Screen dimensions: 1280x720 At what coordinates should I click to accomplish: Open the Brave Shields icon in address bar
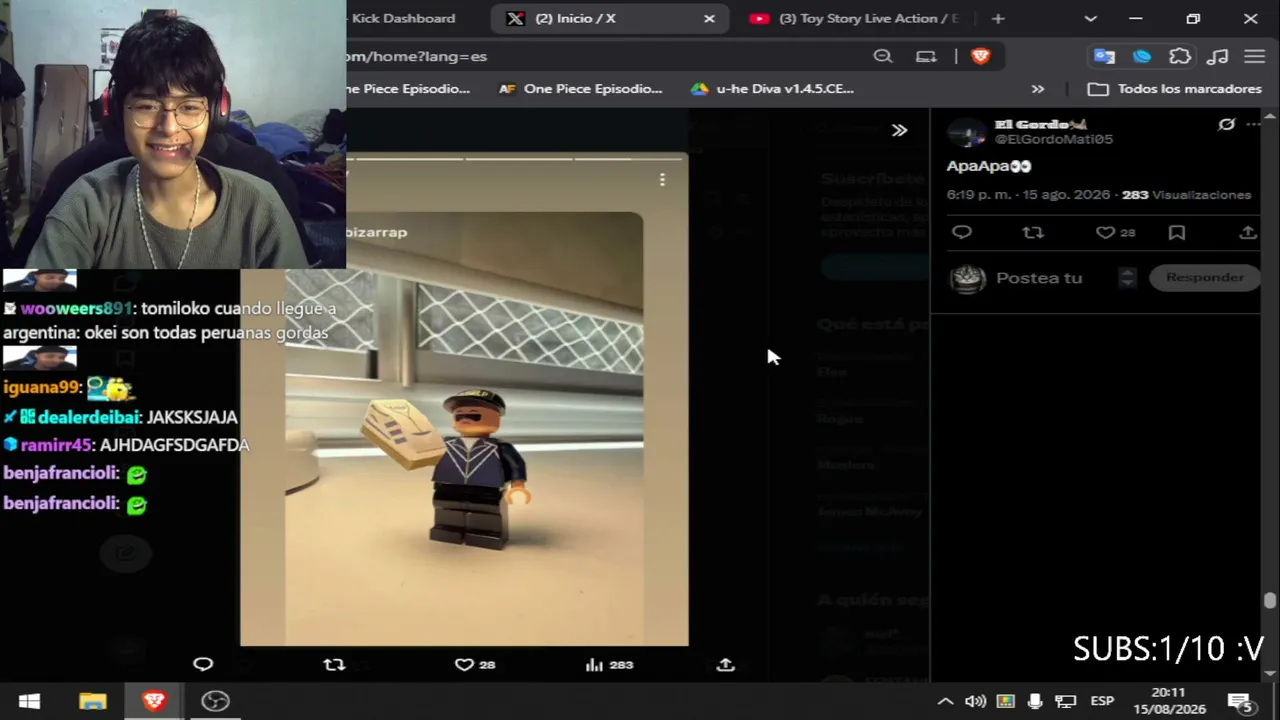980,56
